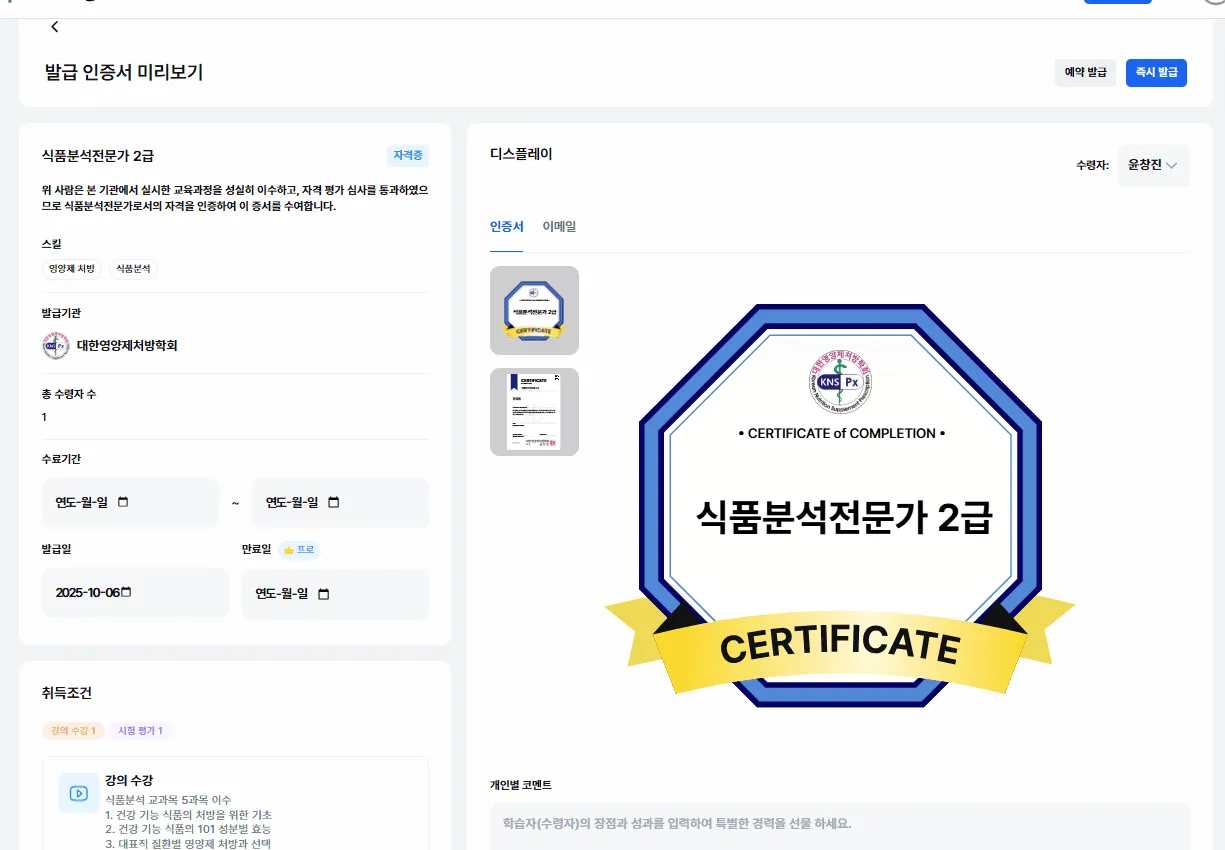Open calendar picker for 수료기간 start date

click(x=124, y=503)
